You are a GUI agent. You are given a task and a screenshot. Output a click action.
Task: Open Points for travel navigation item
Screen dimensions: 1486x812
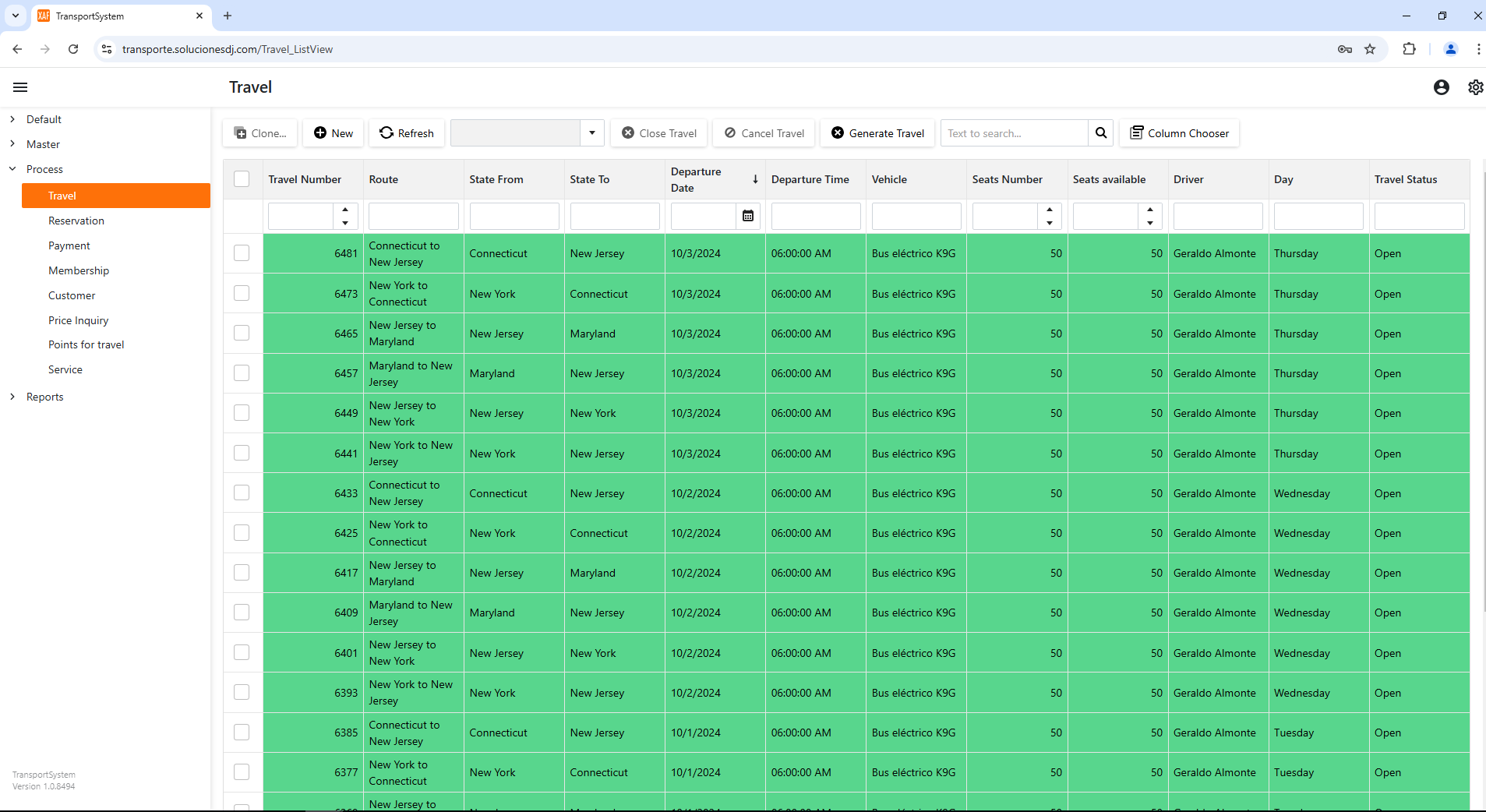click(x=116, y=344)
